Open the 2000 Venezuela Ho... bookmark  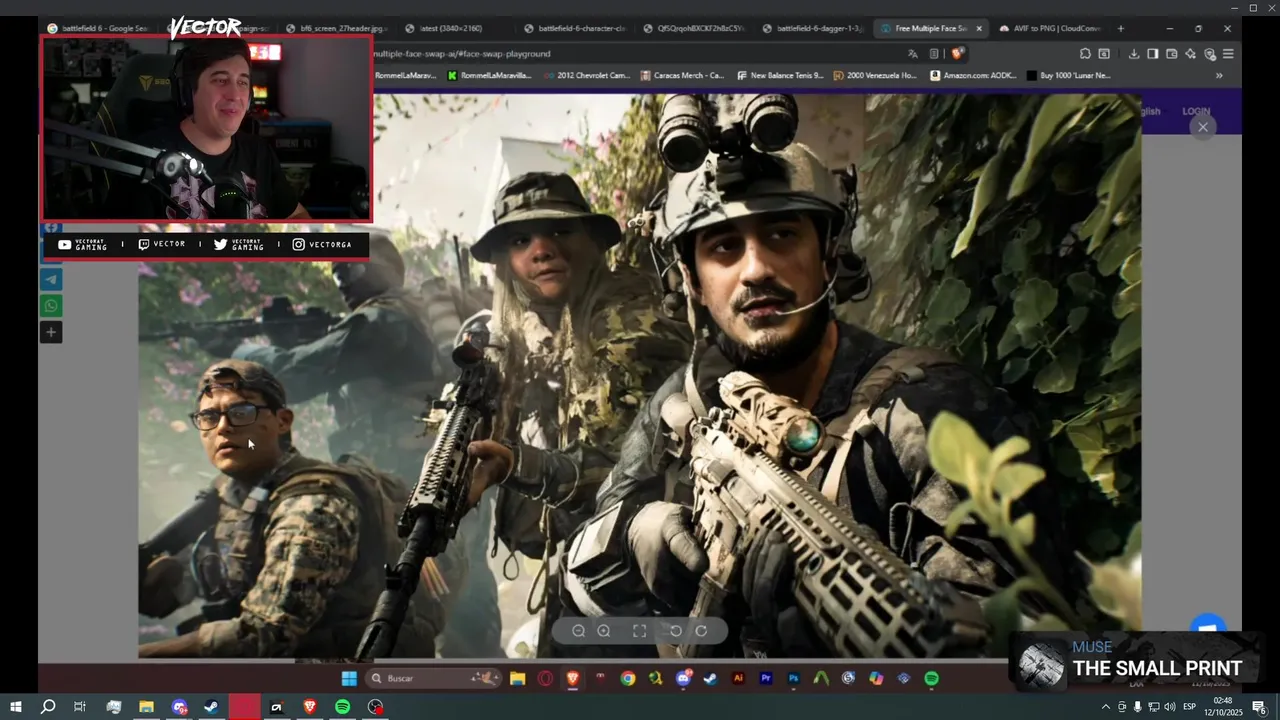(x=874, y=75)
